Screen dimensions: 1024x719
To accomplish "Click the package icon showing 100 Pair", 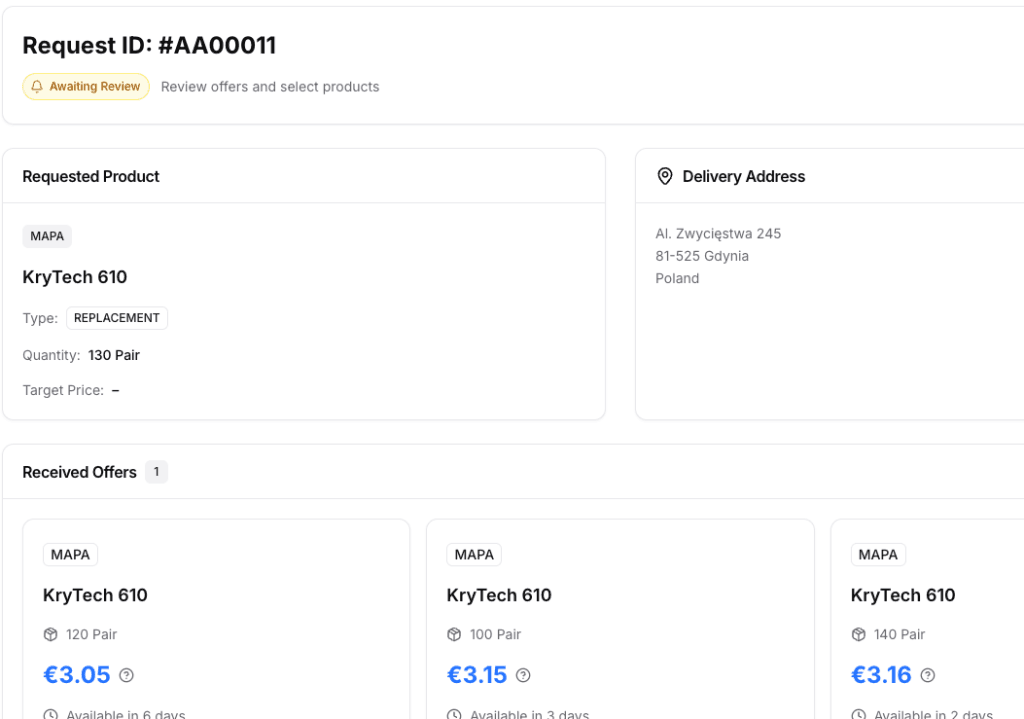I will click(x=455, y=634).
